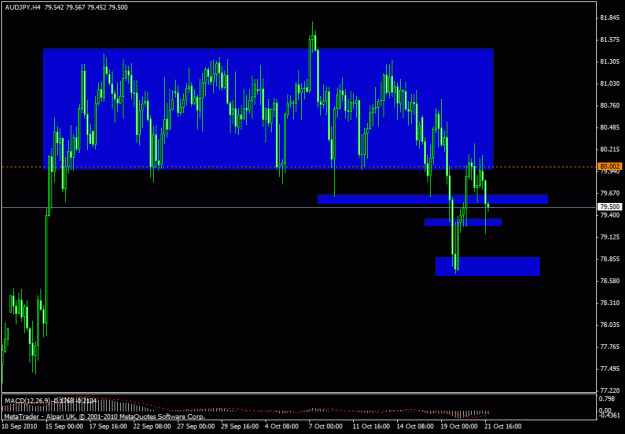
Task: Click the 78.310 price axis label
Action: tap(610, 303)
